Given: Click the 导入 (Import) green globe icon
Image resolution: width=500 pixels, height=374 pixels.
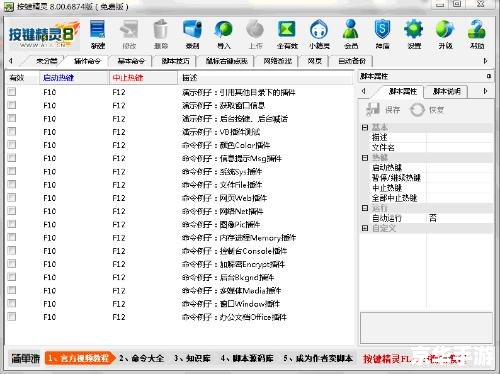Looking at the screenshot, I should point(224,34).
